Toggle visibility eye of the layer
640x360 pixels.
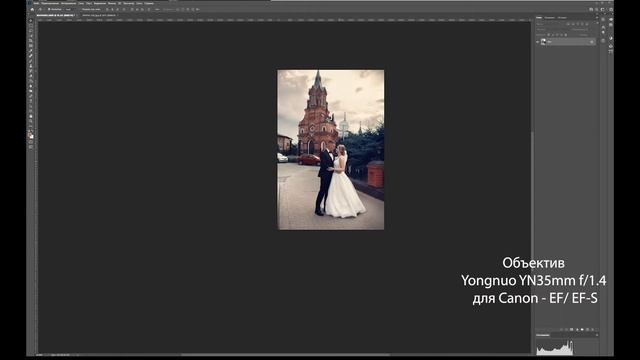coord(538,42)
